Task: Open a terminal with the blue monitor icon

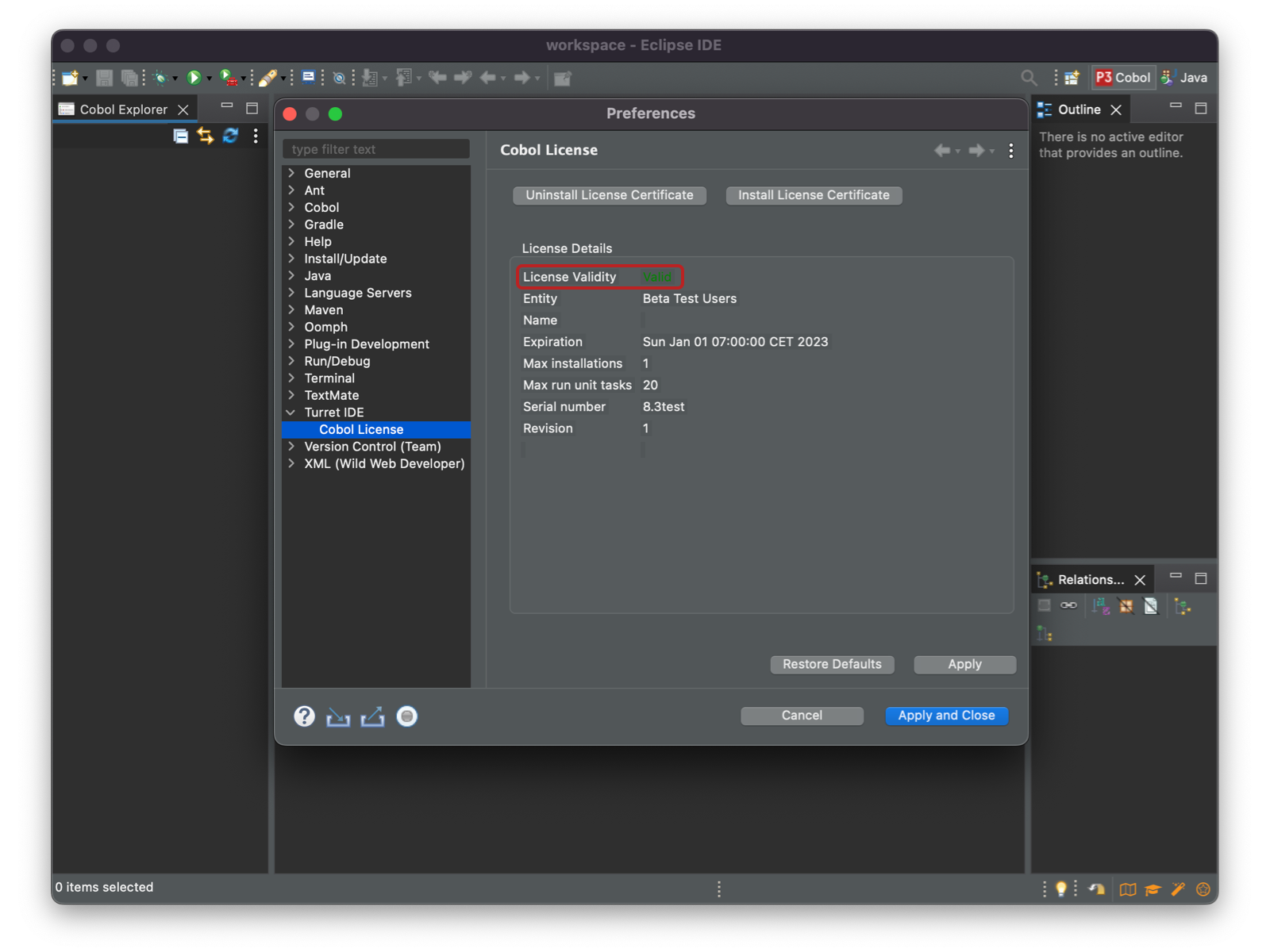Action: (309, 77)
